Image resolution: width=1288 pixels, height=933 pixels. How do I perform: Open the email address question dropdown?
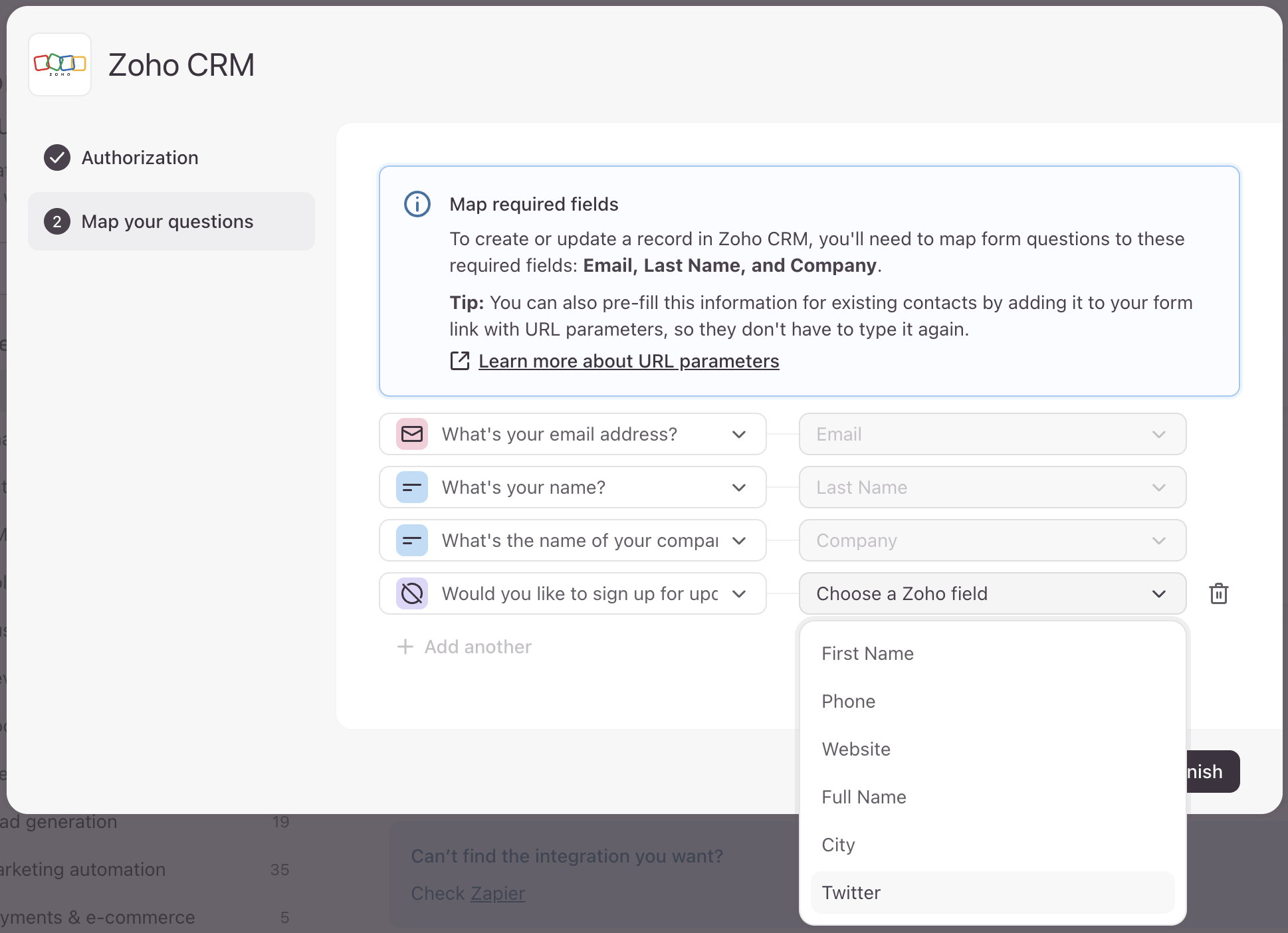point(573,434)
